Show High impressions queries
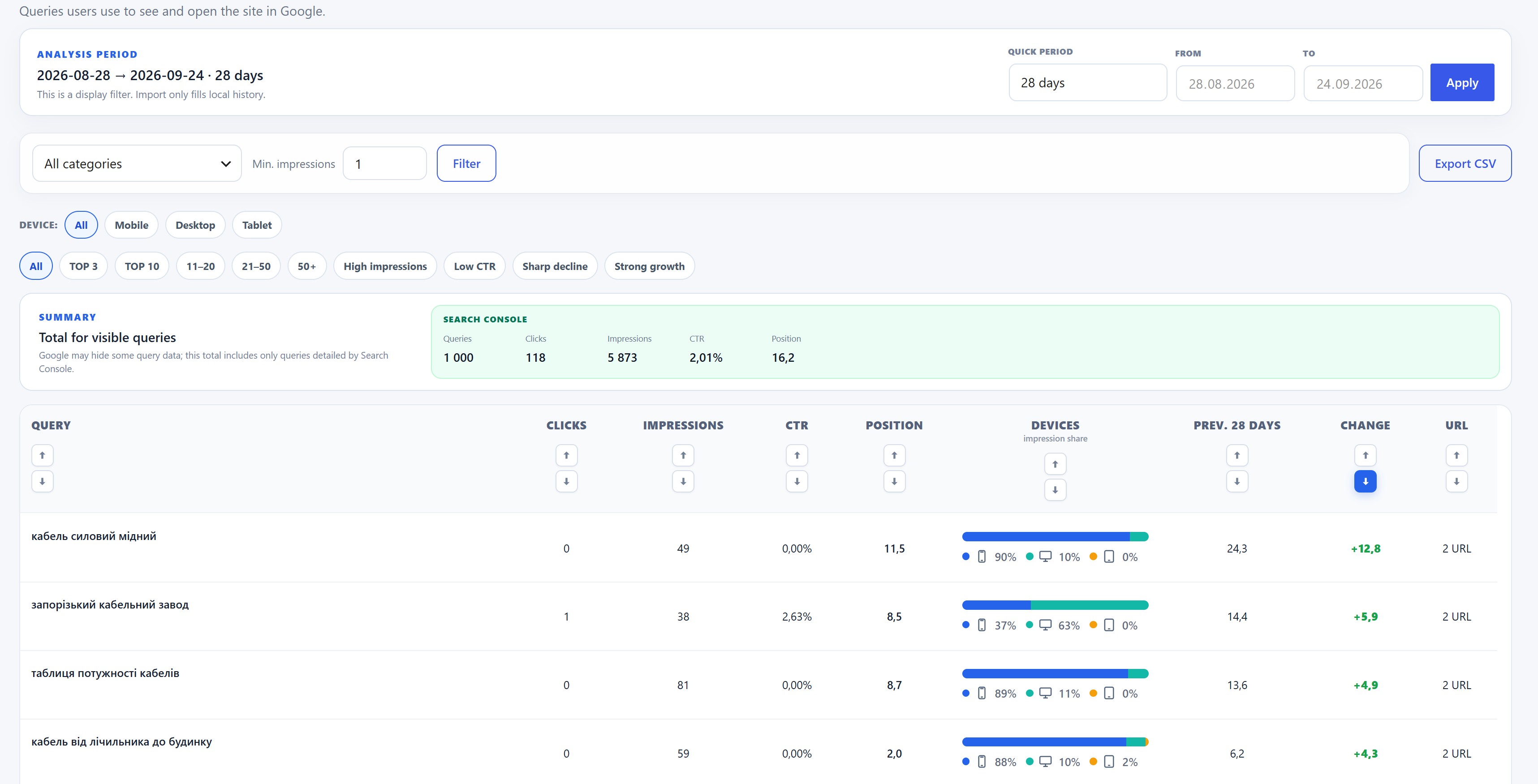The width and height of the screenshot is (1538, 784). 385,266
